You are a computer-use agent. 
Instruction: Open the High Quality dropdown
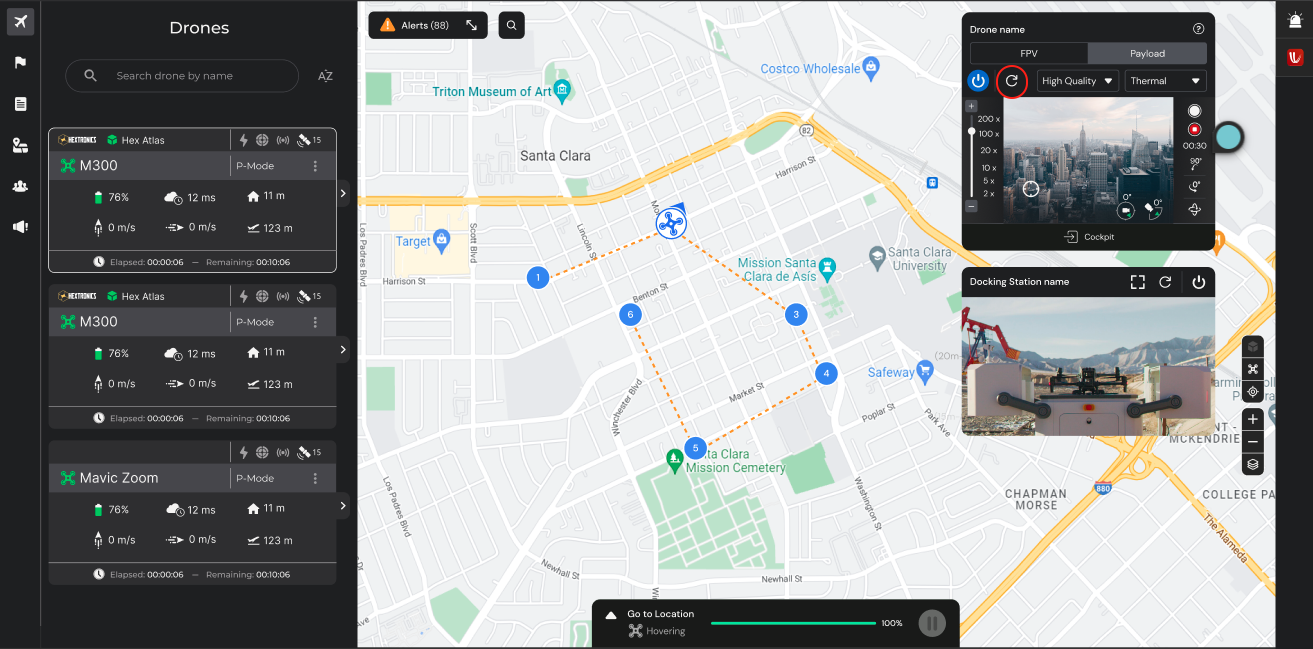pos(1077,81)
